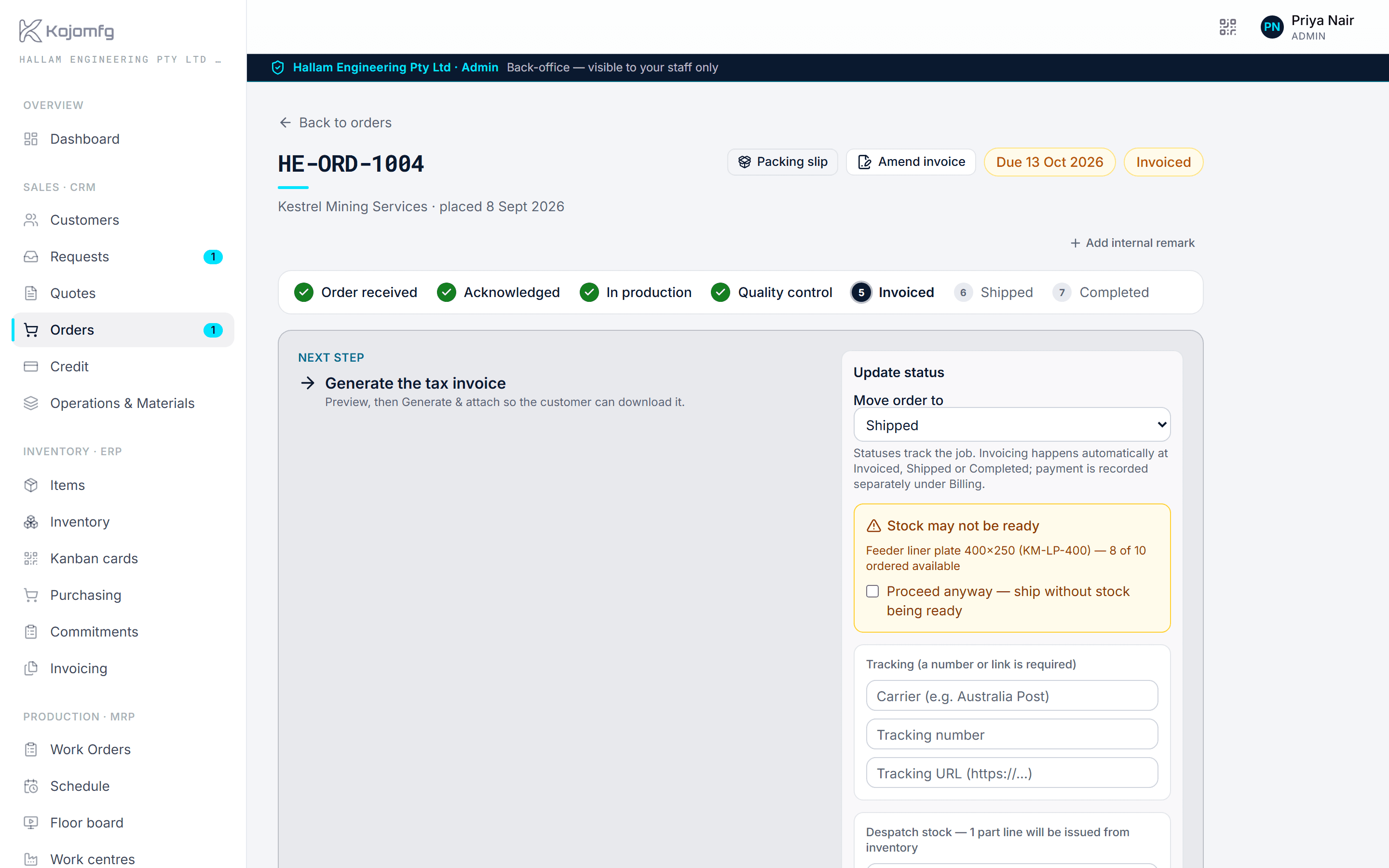Screen dimensions: 1389x868
Task: Click the Work centres factory icon
Action: tap(31, 859)
